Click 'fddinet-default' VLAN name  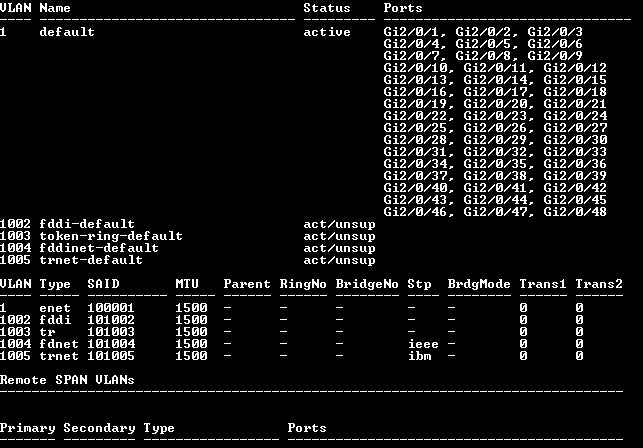[x=99, y=248]
